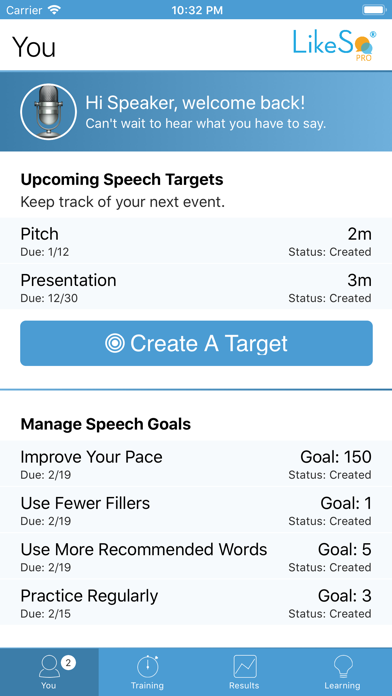
Task: Select the You person icon
Action: click(x=49, y=666)
